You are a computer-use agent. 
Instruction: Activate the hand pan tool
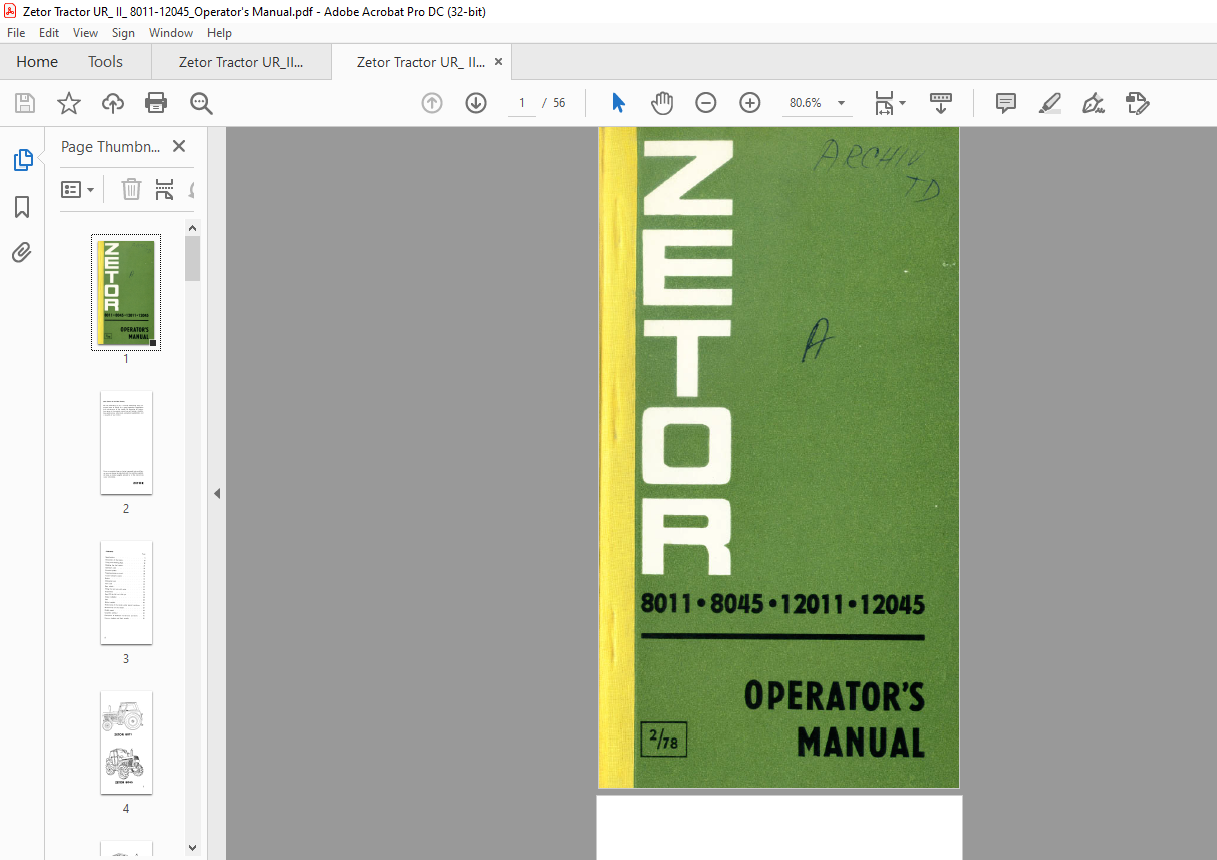pyautogui.click(x=662, y=103)
